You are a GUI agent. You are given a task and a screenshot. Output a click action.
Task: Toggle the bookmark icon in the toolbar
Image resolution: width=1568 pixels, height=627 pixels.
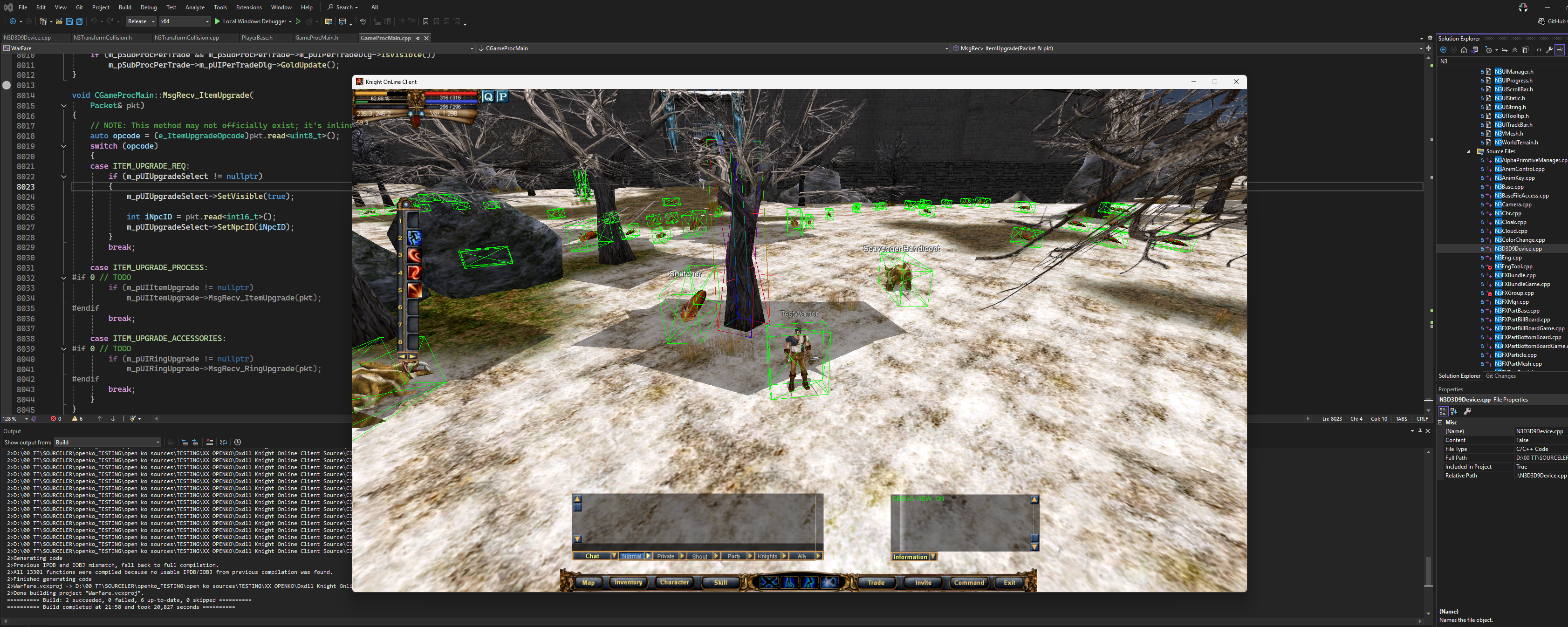click(425, 21)
